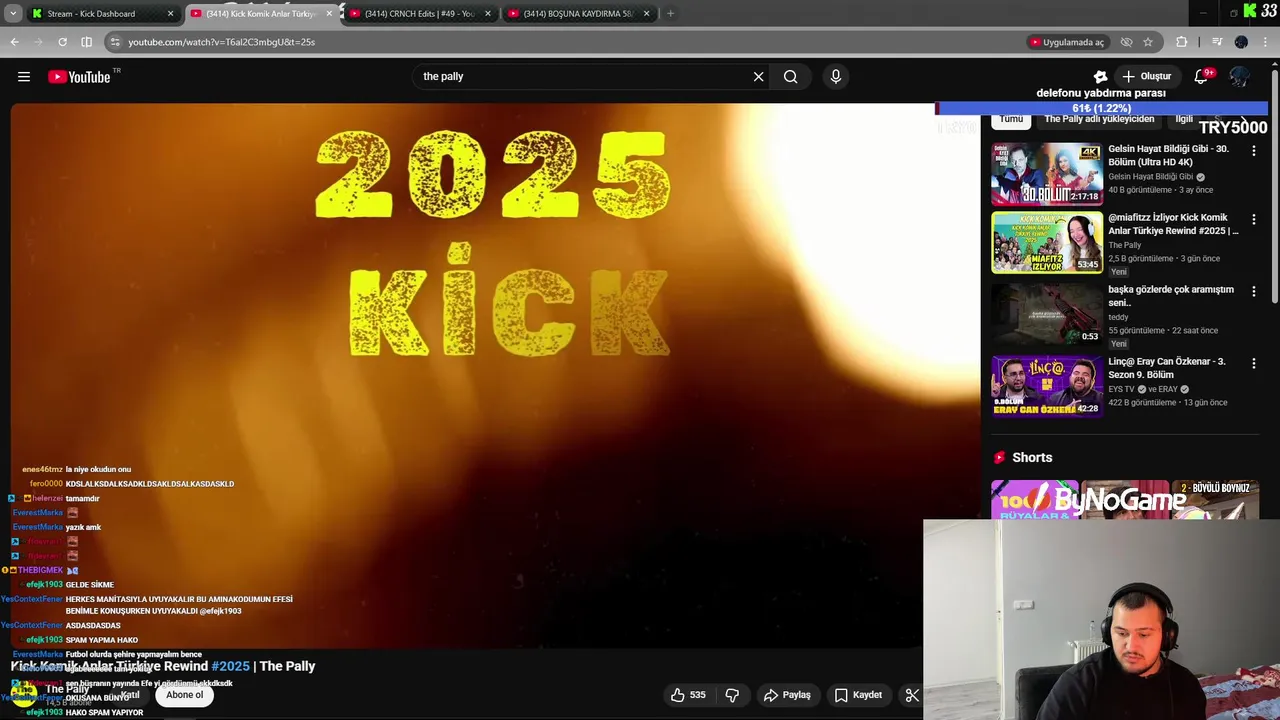Open YouTube notifications bell

point(1201,77)
